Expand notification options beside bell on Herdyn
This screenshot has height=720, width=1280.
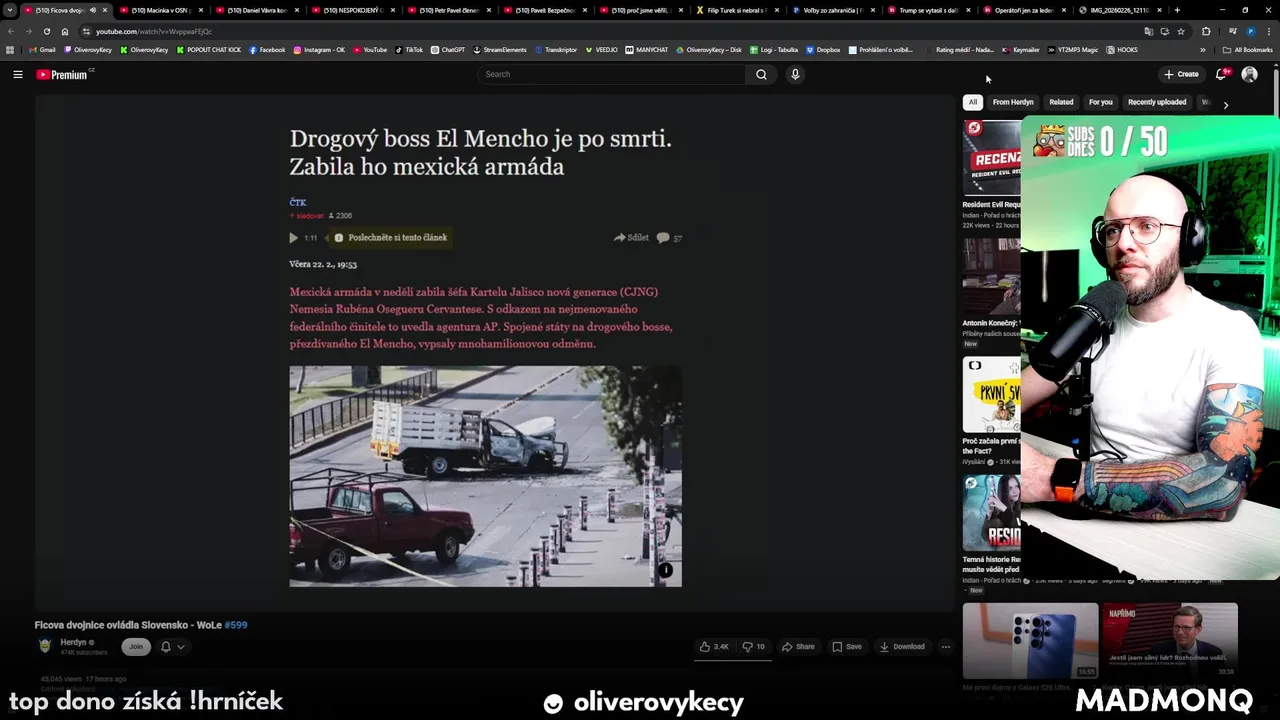click(x=181, y=647)
